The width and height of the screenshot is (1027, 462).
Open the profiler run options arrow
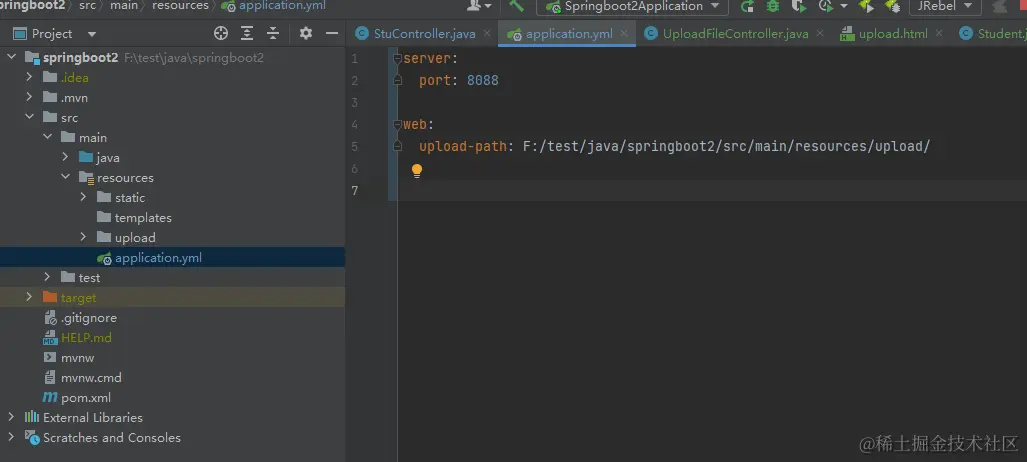point(844,7)
